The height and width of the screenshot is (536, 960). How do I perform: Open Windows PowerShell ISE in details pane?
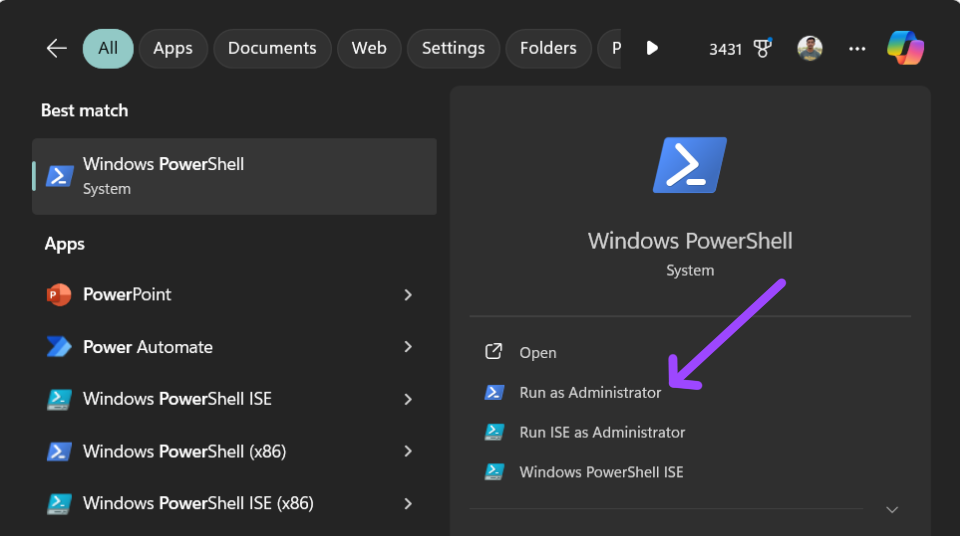[601, 472]
